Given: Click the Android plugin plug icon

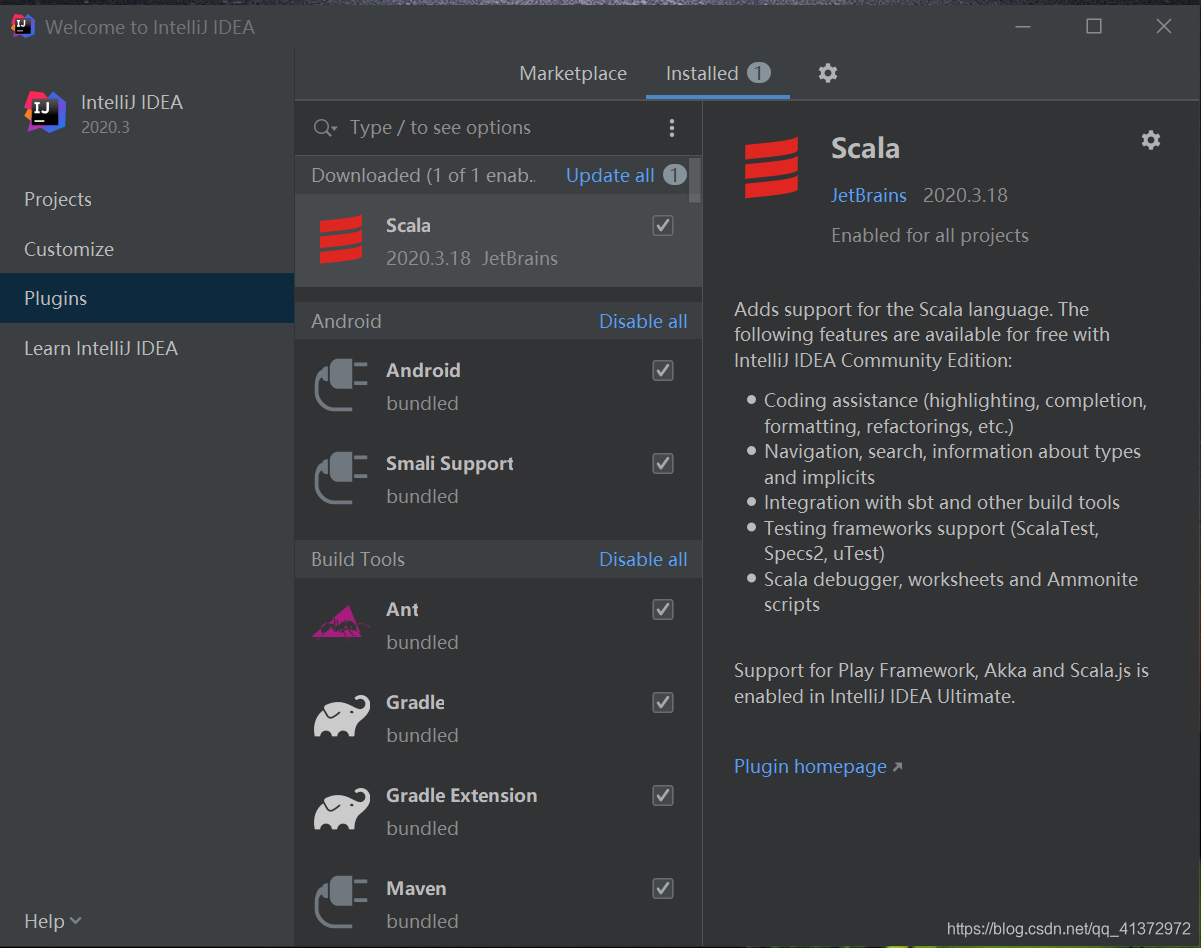Looking at the screenshot, I should 341,386.
